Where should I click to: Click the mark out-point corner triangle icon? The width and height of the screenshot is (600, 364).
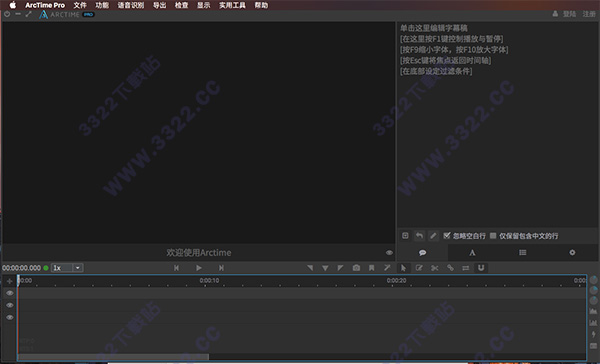point(340,268)
